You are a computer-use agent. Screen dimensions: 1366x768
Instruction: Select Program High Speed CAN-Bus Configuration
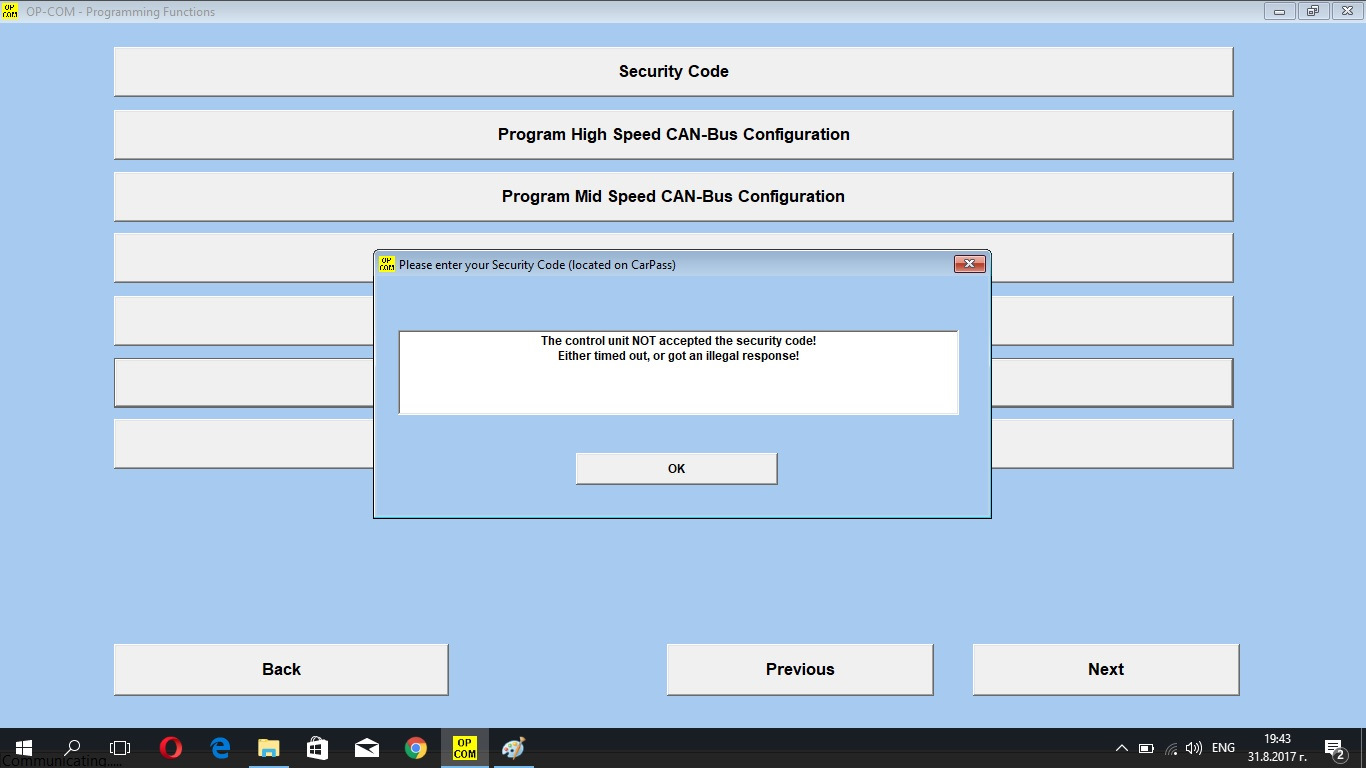pyautogui.click(x=673, y=134)
